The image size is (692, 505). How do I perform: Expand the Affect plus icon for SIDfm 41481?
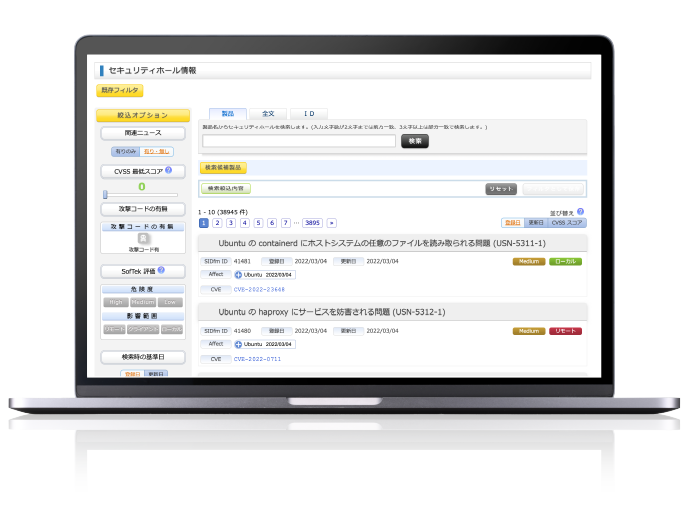pos(238,274)
